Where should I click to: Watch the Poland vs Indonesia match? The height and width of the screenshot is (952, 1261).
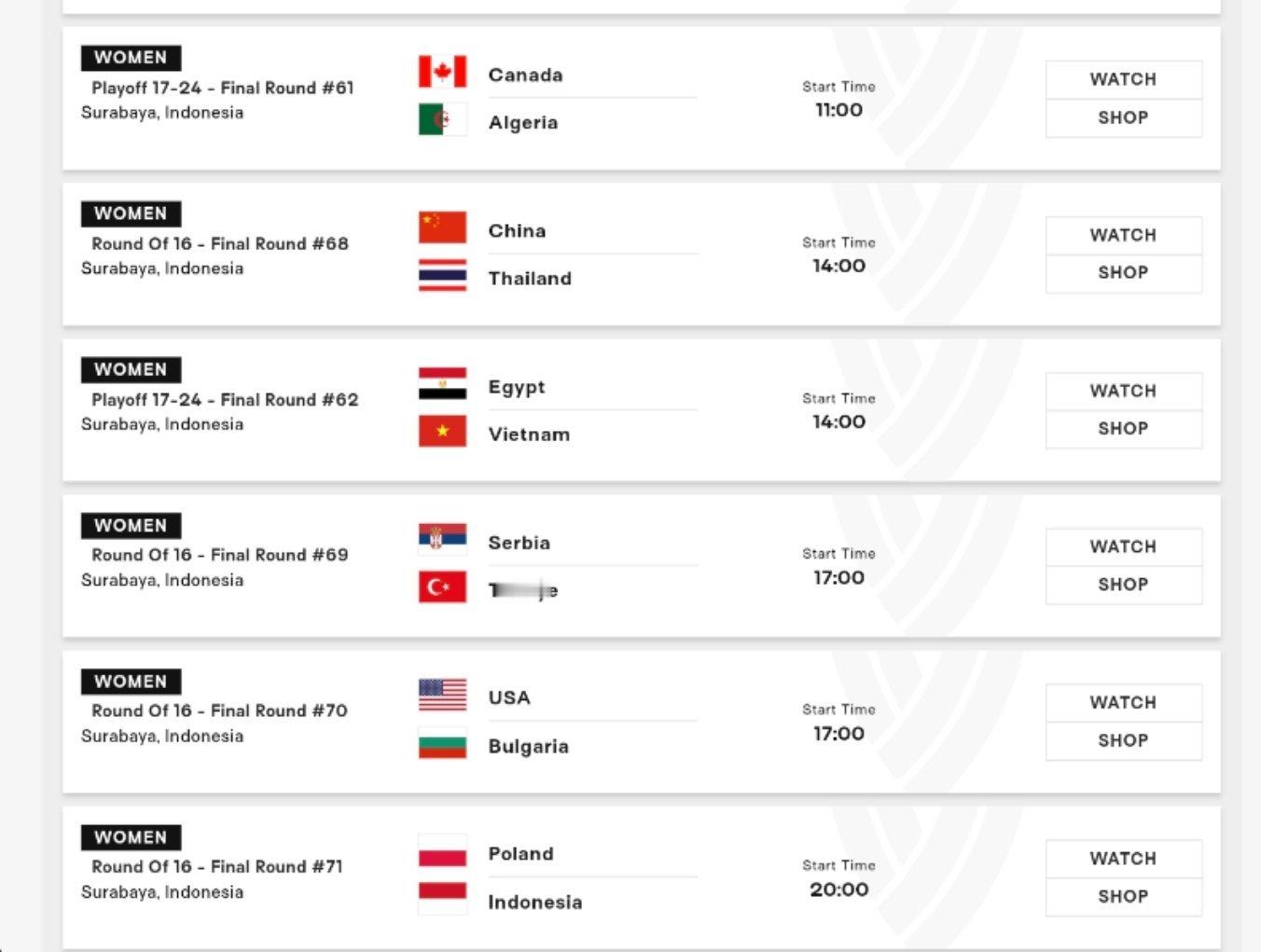coord(1123,858)
